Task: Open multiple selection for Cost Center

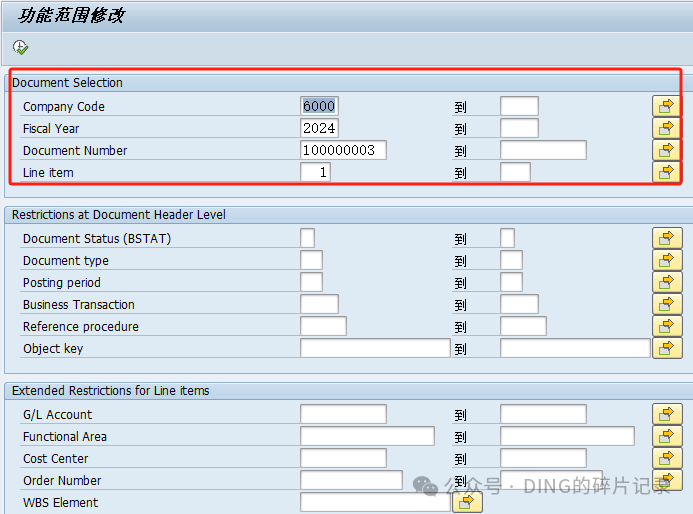Action: (667, 458)
